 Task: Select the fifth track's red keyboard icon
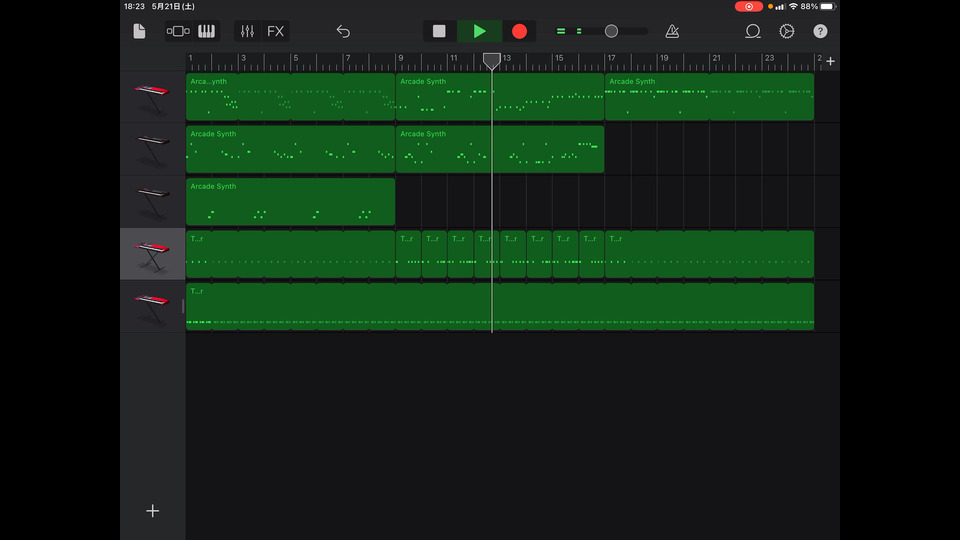[x=152, y=307]
